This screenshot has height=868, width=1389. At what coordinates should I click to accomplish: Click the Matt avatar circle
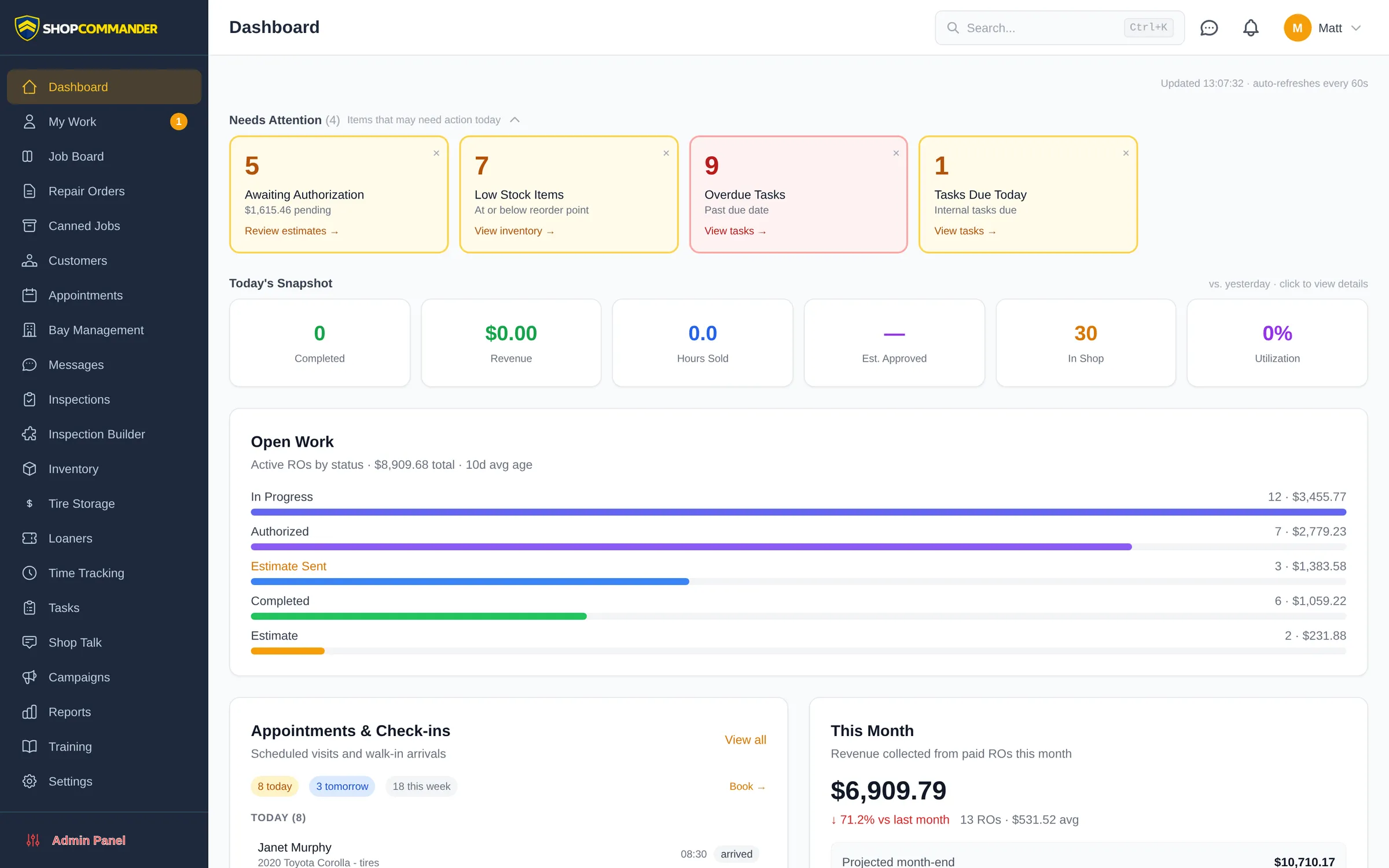click(1298, 28)
